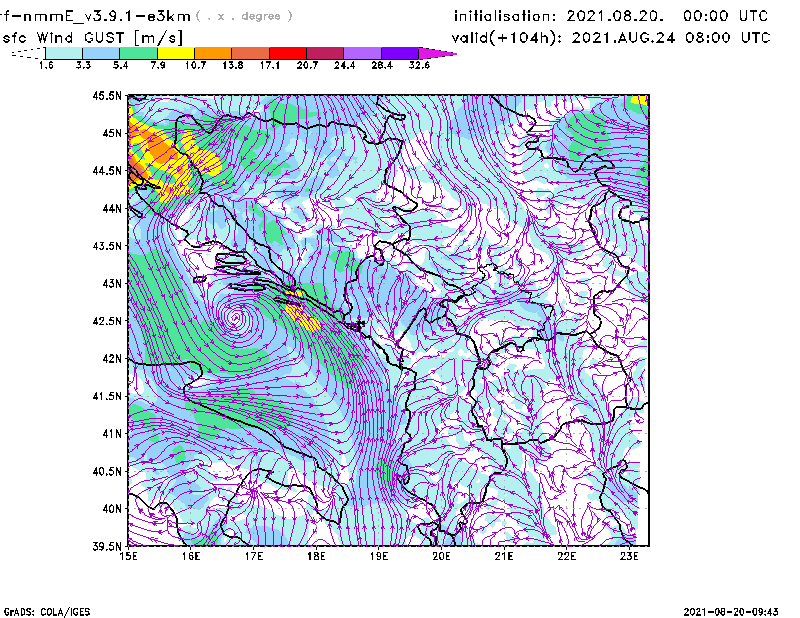This screenshot has width=800, height=618.
Task: Click the '42.5N' latitude label
Action: 108,321
